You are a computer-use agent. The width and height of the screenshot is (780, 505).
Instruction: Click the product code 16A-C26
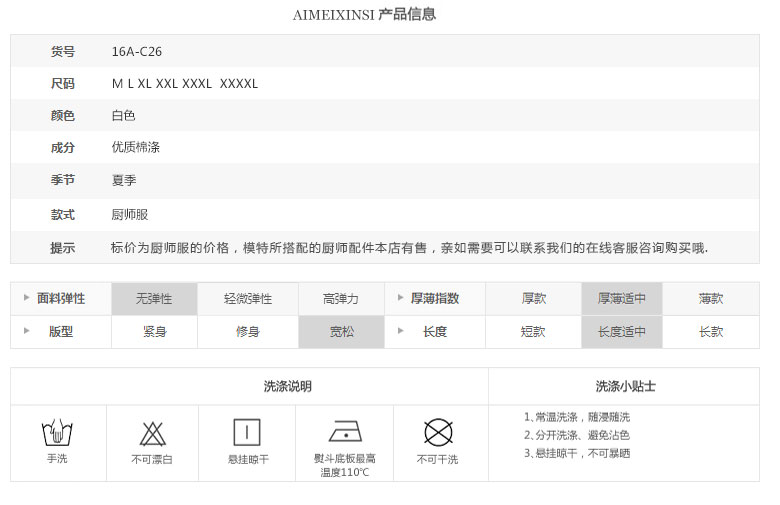coord(137,52)
